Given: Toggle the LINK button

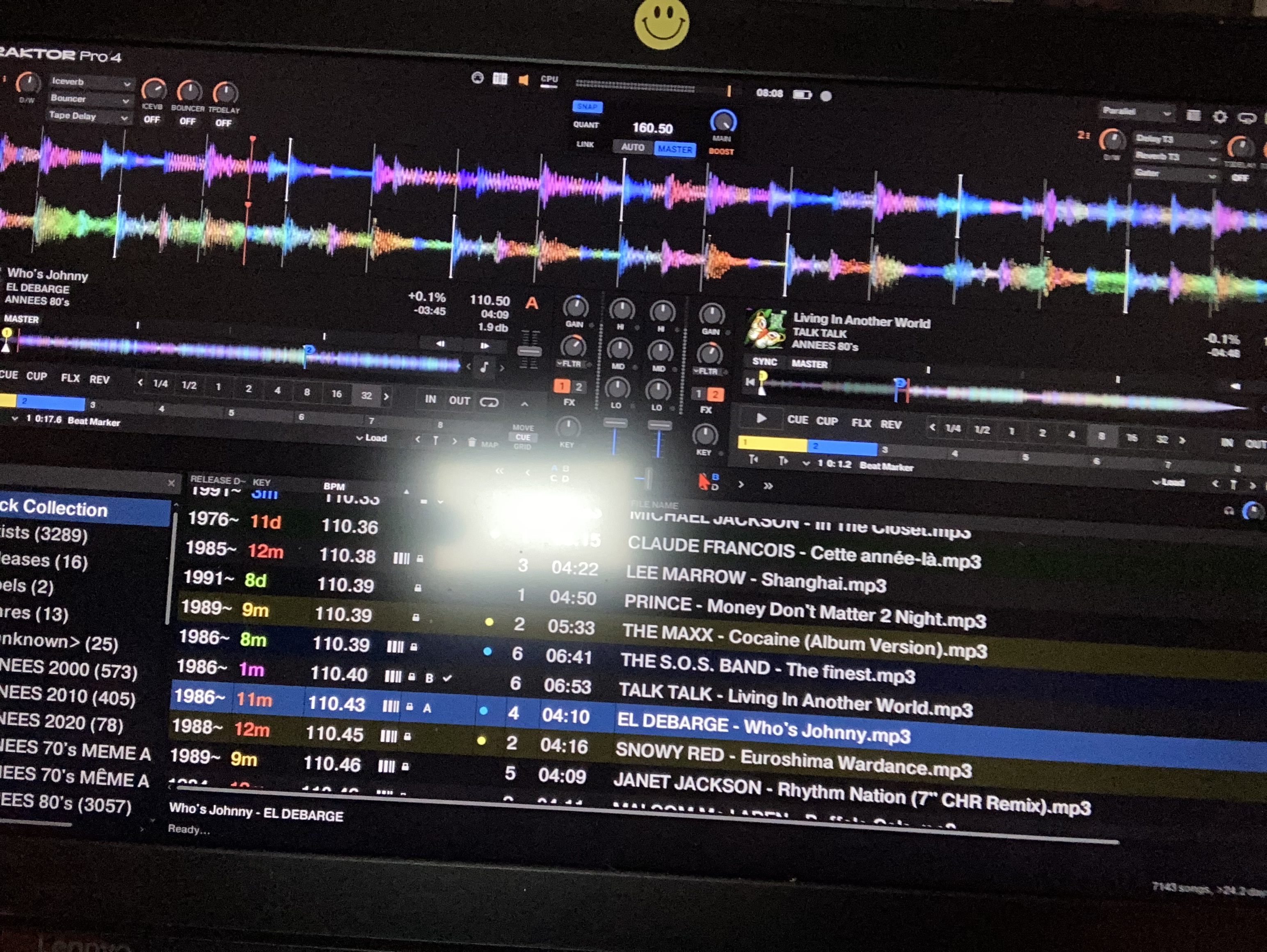Looking at the screenshot, I should tap(585, 144).
